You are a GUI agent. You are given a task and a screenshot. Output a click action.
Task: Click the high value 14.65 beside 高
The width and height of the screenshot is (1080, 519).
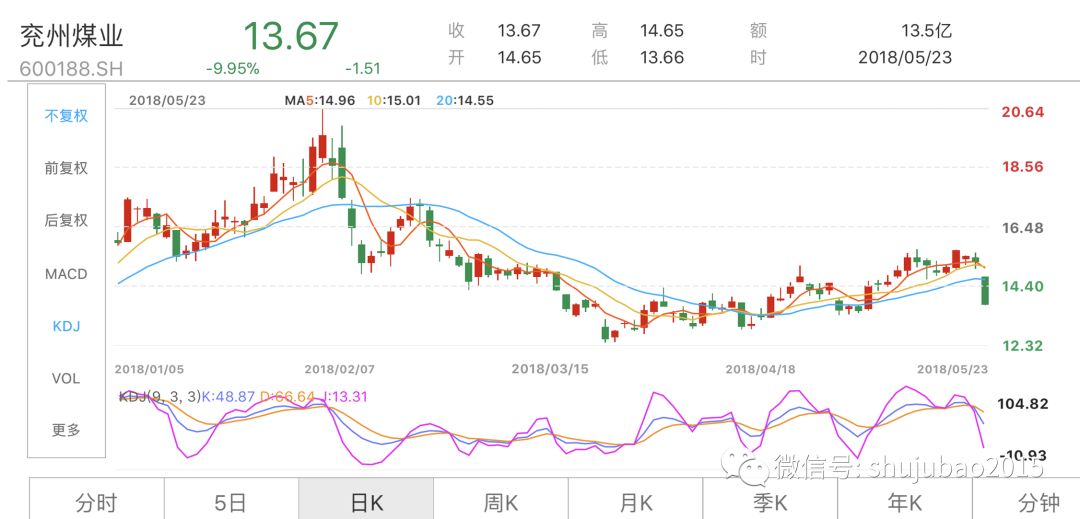click(x=662, y=31)
